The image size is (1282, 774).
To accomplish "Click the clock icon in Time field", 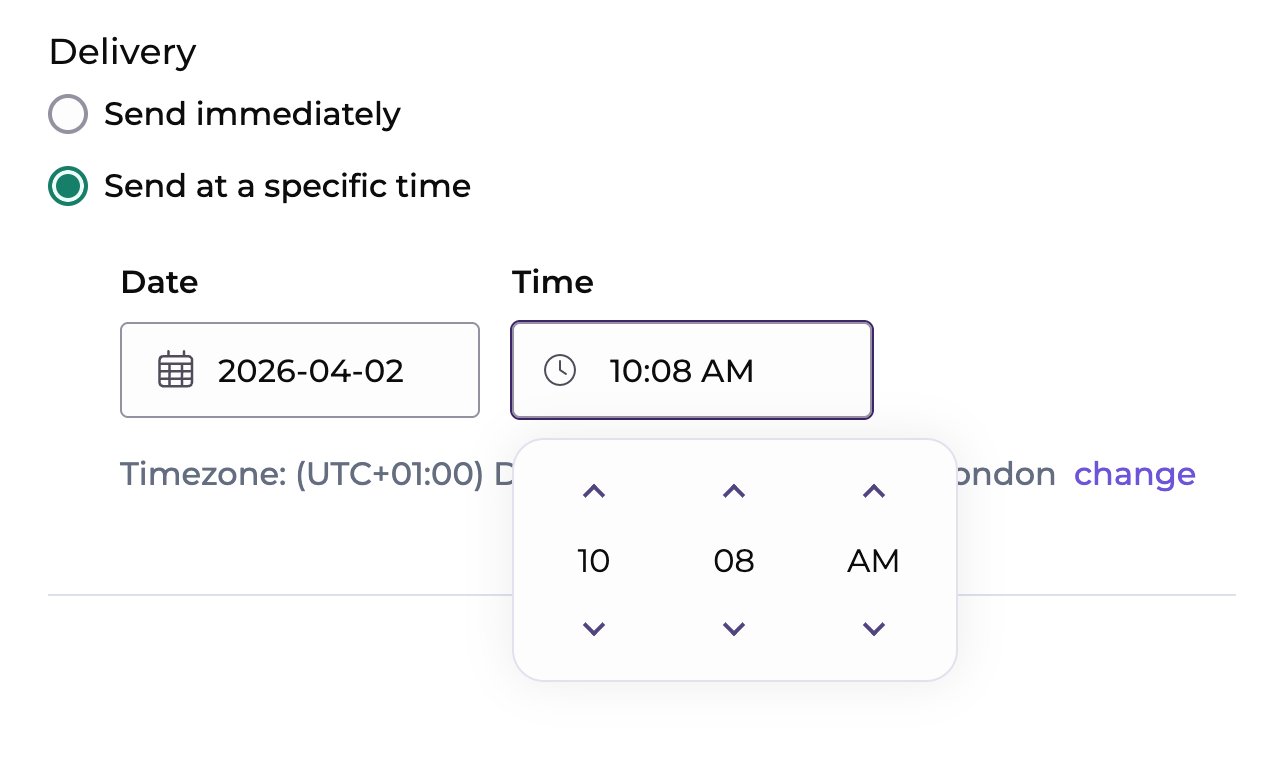I will click(560, 369).
